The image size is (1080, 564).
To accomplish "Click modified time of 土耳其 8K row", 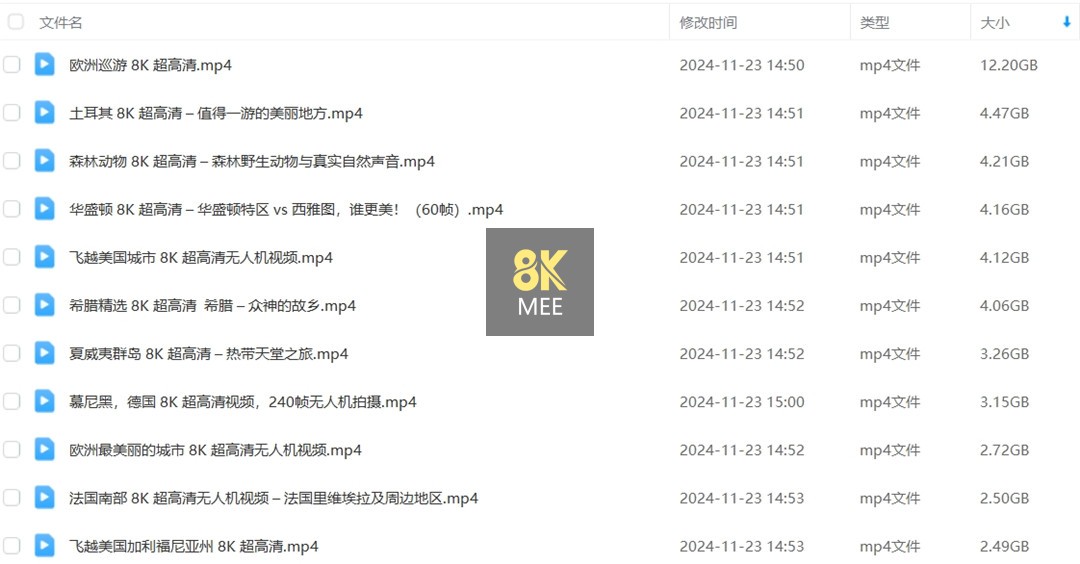I will coord(742,113).
